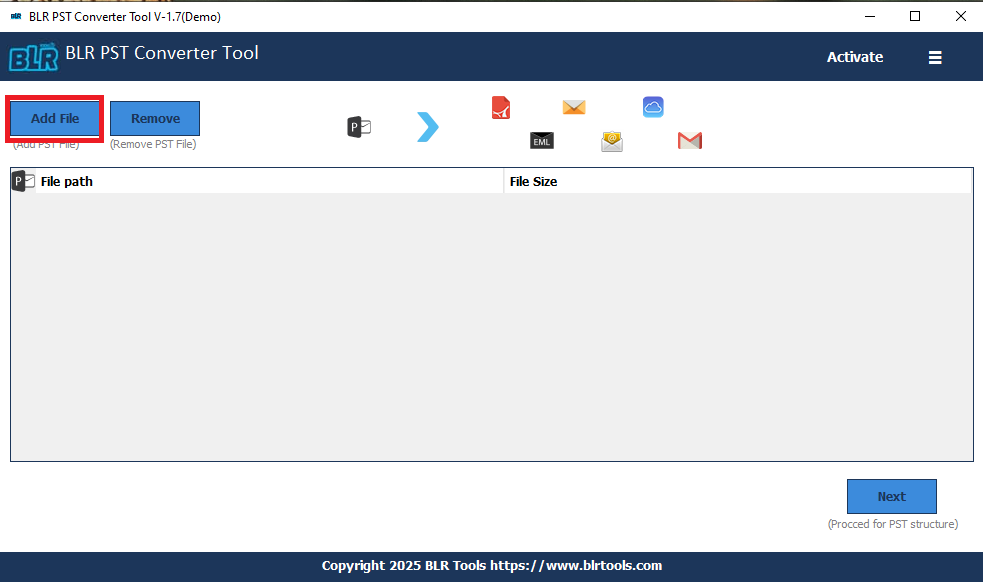Click the Outlook PST source icon
This screenshot has height=582, width=983.
[x=358, y=126]
